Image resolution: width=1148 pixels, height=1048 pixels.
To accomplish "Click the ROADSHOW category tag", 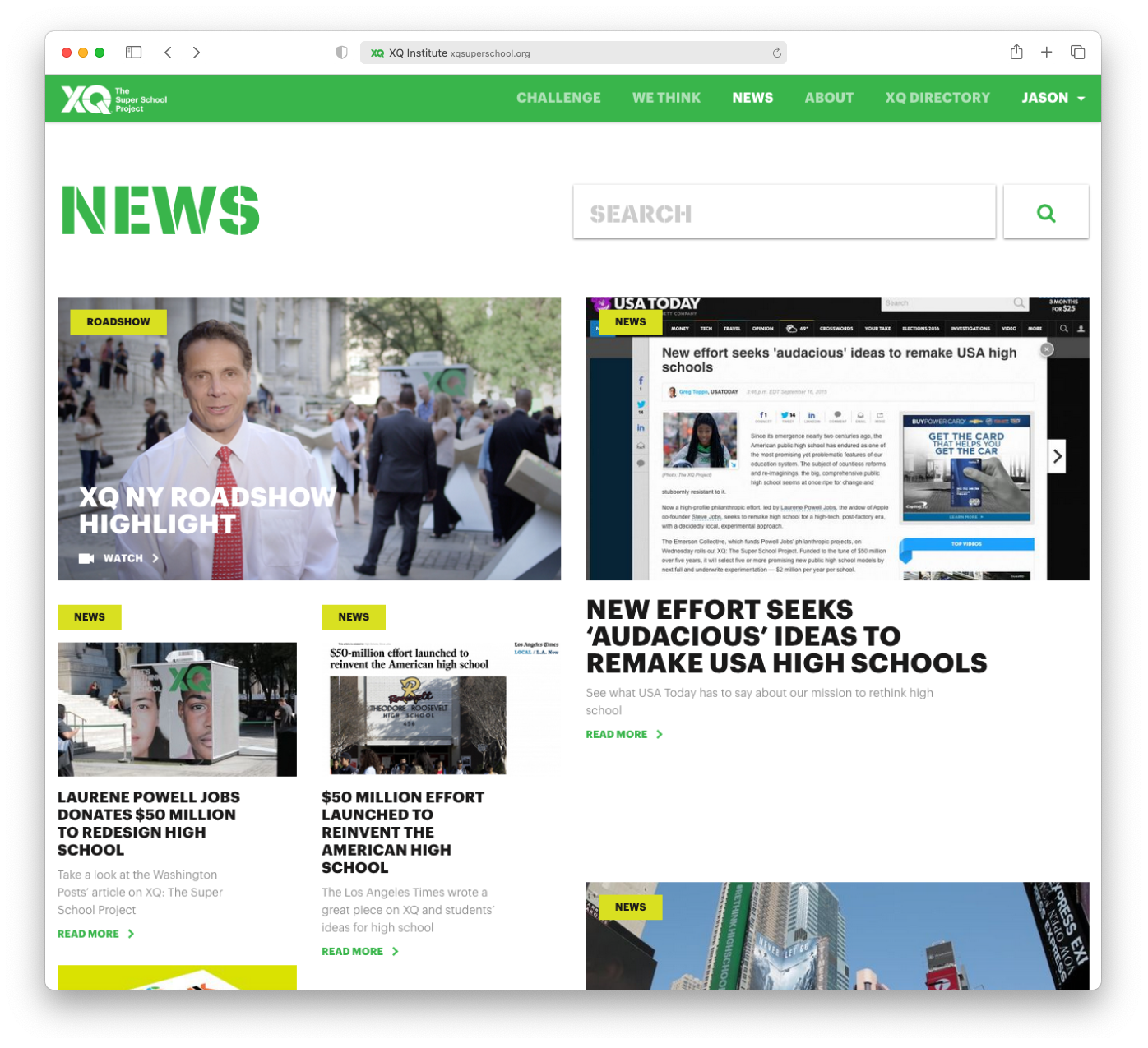I will (118, 322).
